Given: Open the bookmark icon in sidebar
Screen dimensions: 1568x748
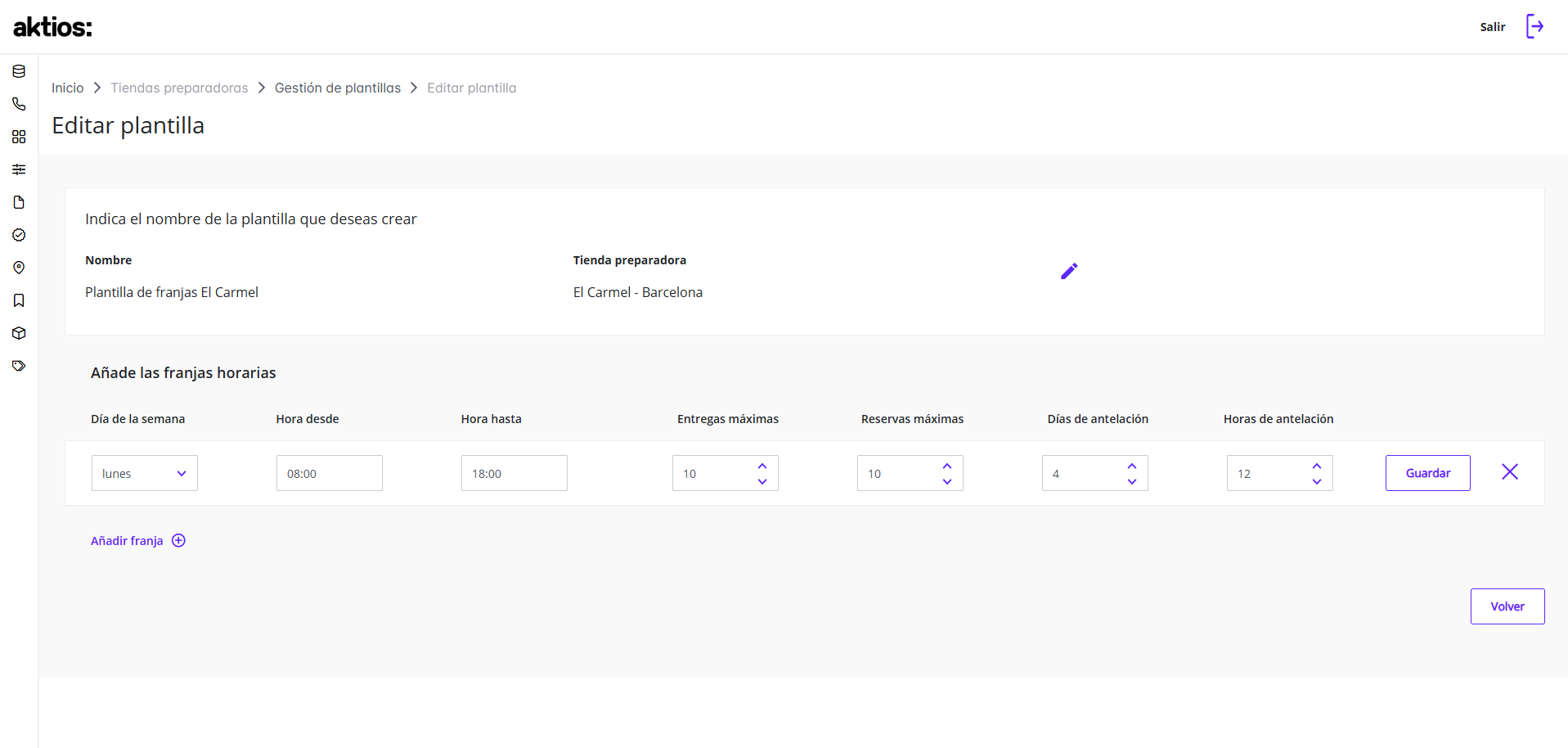Looking at the screenshot, I should point(19,300).
